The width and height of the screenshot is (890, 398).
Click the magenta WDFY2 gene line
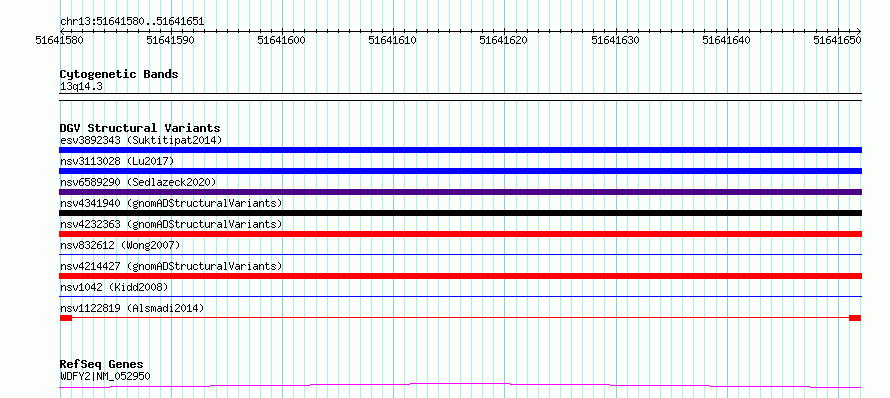pos(460,386)
